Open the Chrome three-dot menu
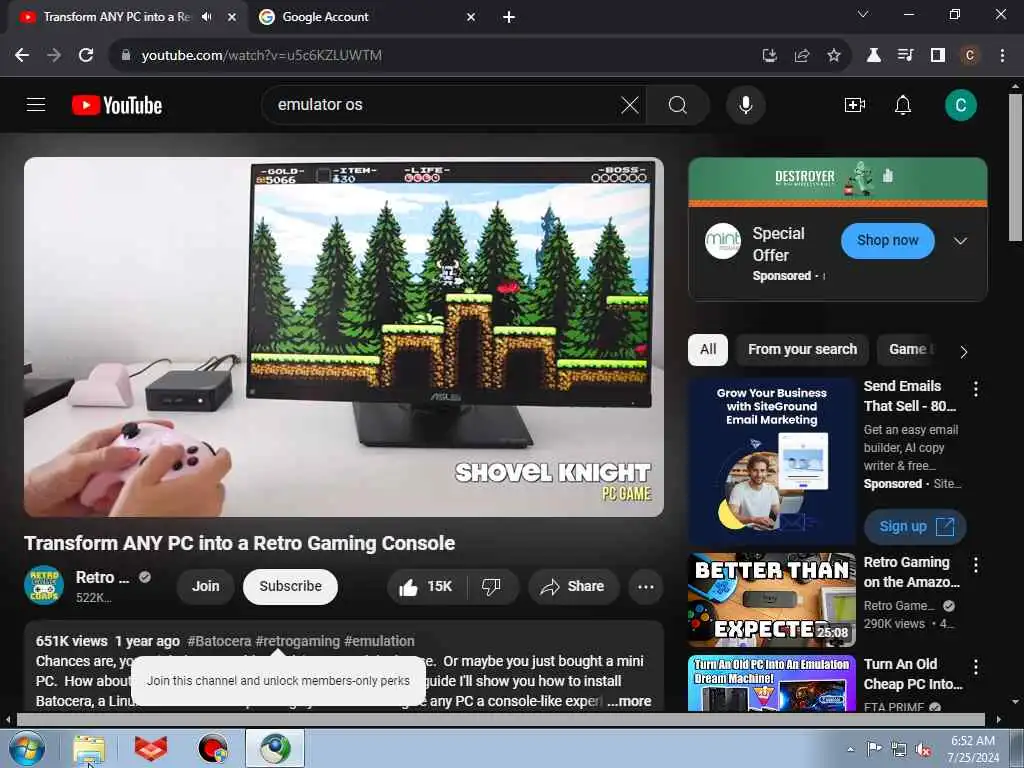This screenshot has width=1024, height=768. pyautogui.click(x=1002, y=56)
